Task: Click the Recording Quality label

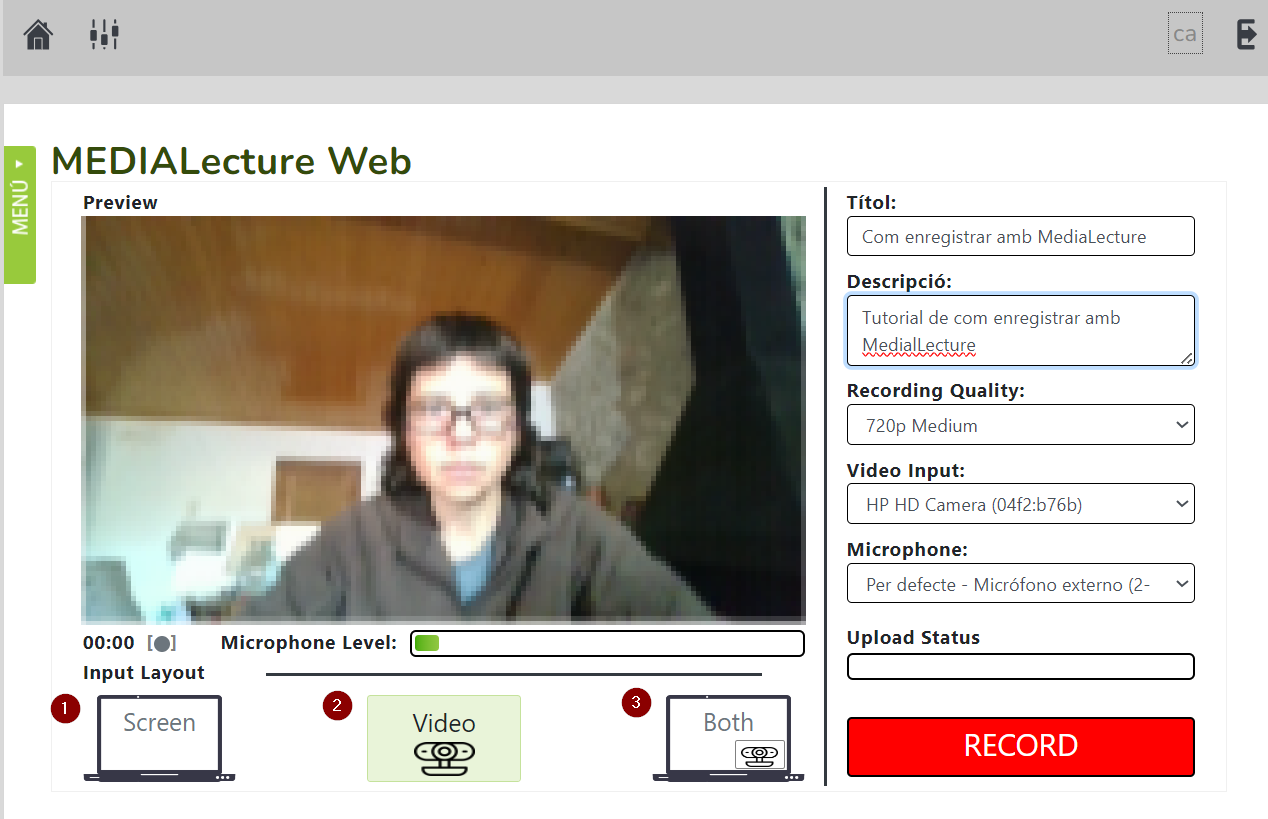Action: pos(936,390)
